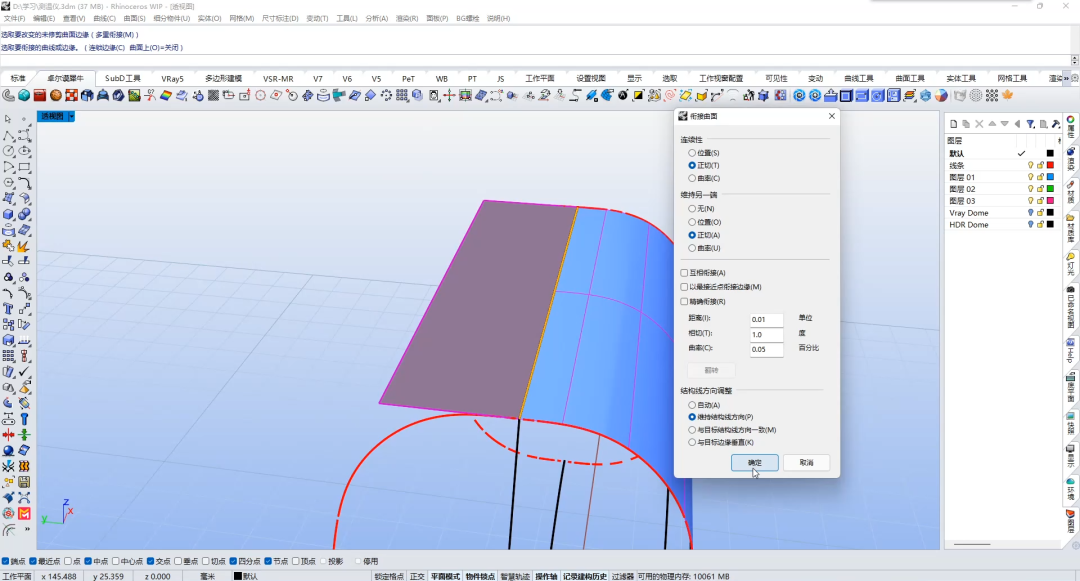Confirm dialog with the 确定 button
The height and width of the screenshot is (581, 1080).
(x=755, y=463)
